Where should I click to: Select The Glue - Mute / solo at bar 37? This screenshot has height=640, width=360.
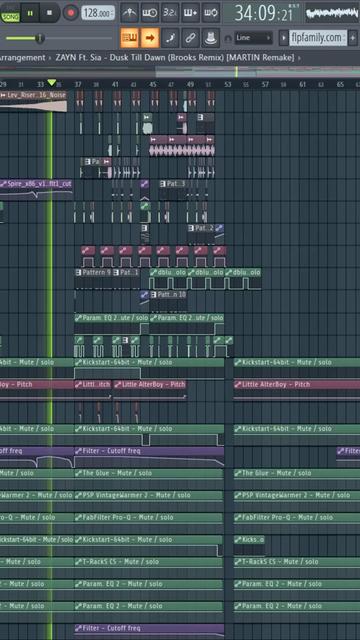tap(149, 479)
